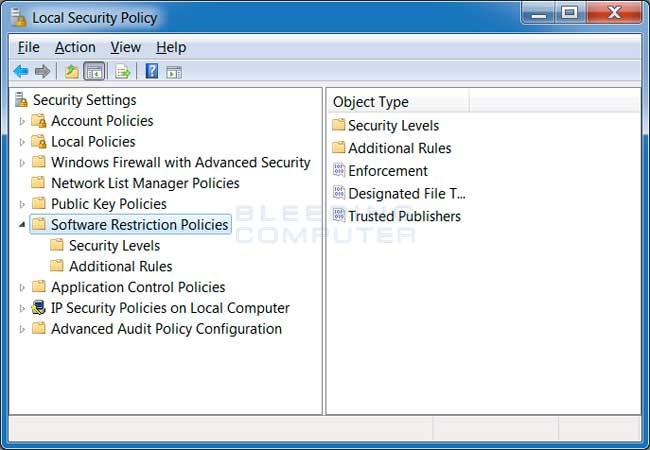Select Security Levels under Software Restriction Policies
The width and height of the screenshot is (650, 450).
tap(114, 245)
